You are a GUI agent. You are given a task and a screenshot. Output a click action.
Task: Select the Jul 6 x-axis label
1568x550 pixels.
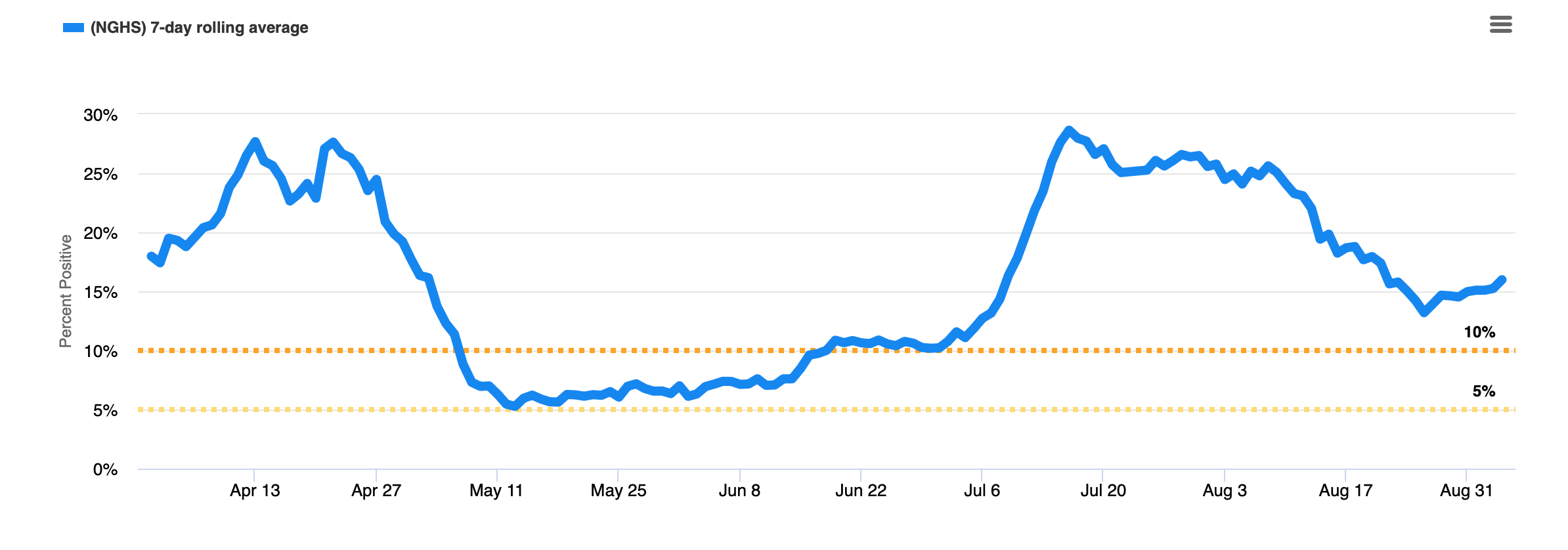(x=982, y=490)
